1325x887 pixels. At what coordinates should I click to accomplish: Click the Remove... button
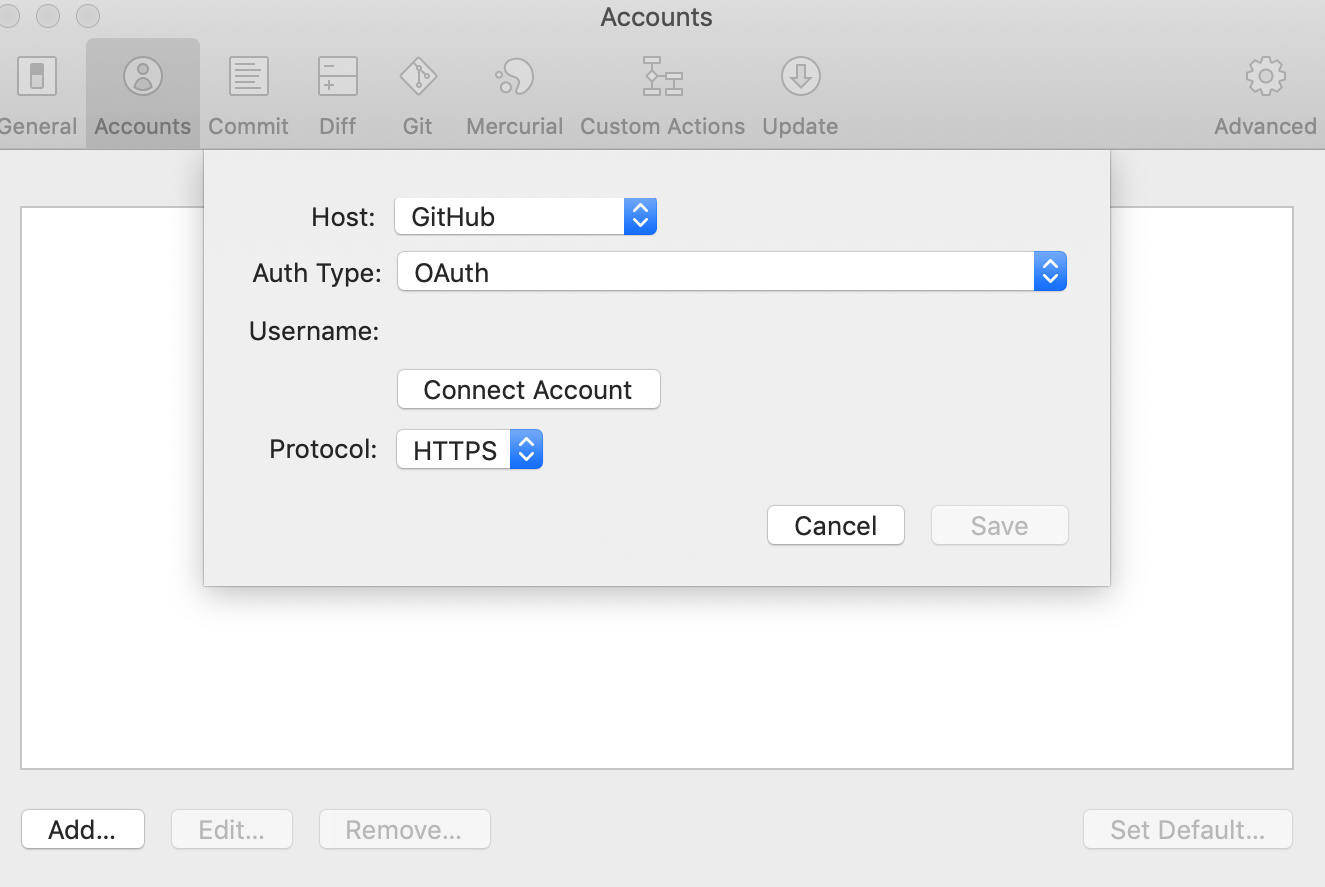tap(405, 830)
